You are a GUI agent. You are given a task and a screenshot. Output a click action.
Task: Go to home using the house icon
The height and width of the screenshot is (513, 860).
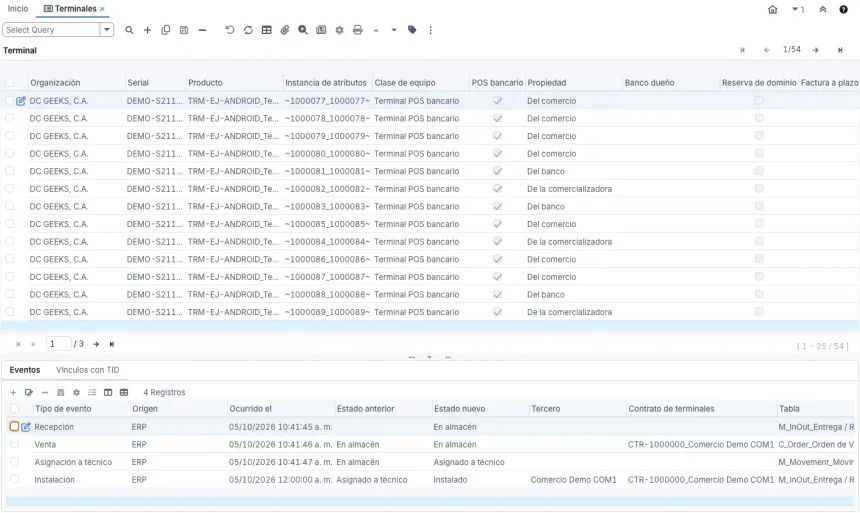772,9
